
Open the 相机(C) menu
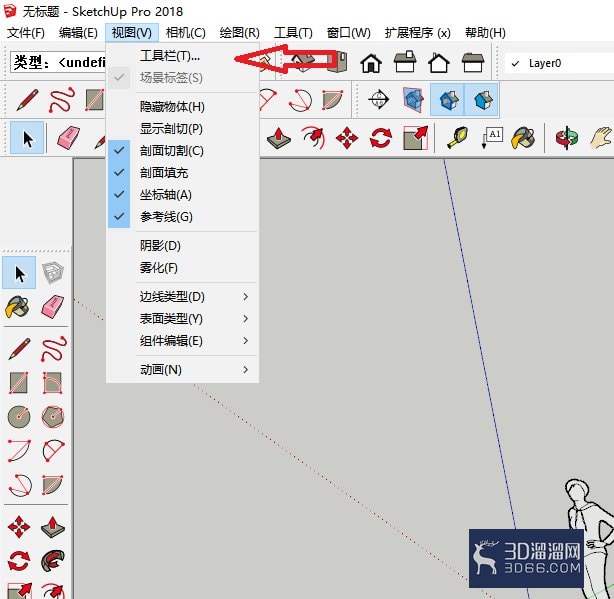pos(186,32)
